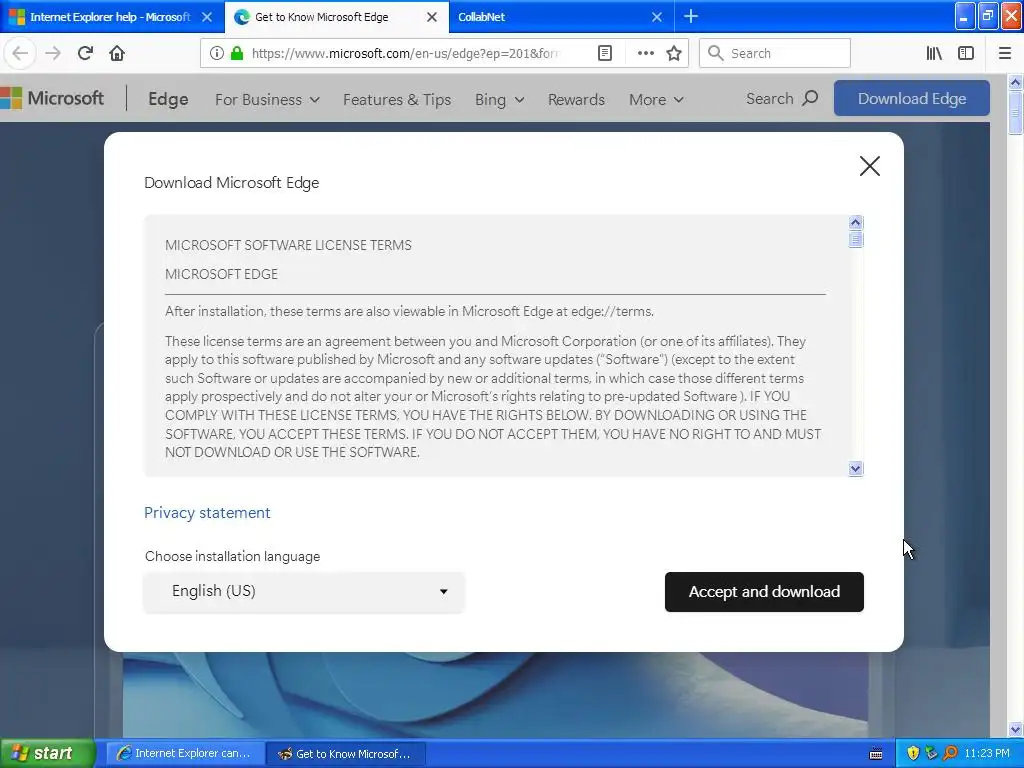Select Get to Know Microsoft taskbar item

[347, 753]
